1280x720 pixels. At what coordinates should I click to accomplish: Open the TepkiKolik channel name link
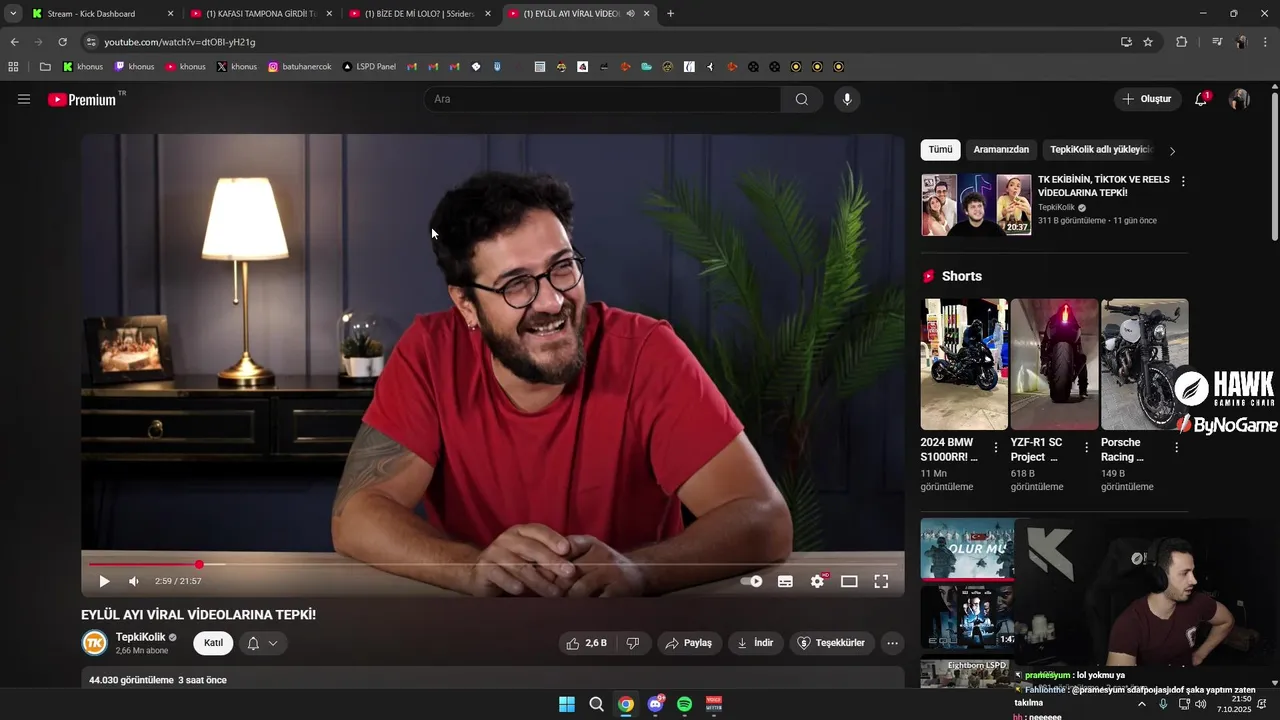point(141,637)
